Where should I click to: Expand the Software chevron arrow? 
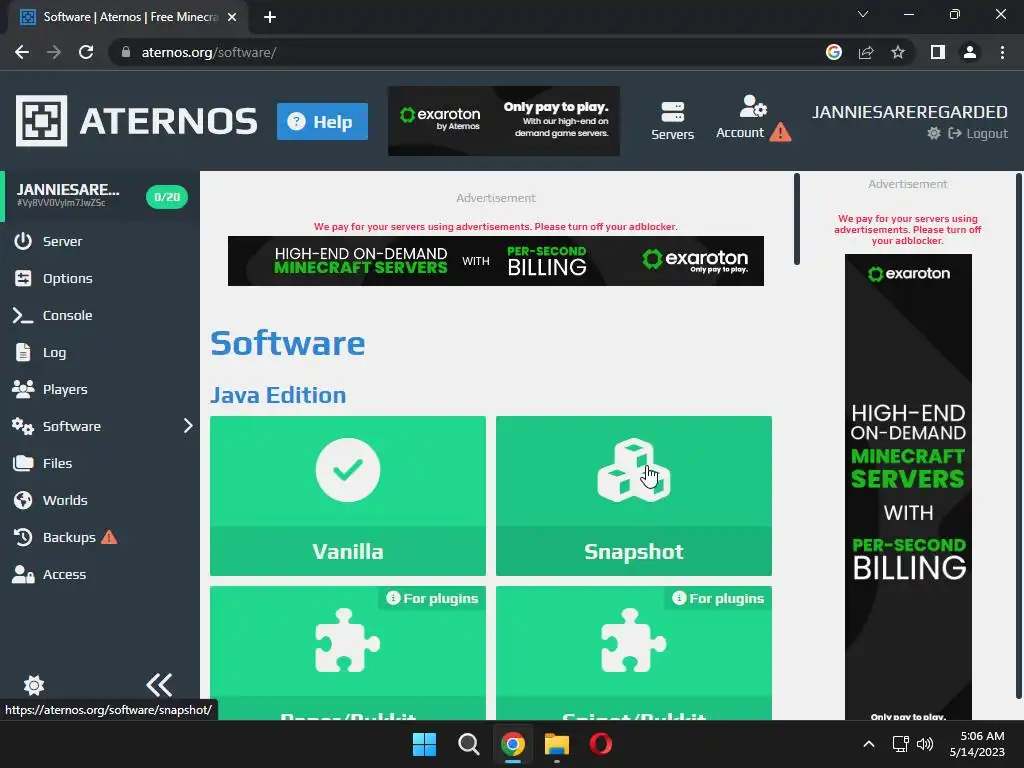[x=188, y=426]
